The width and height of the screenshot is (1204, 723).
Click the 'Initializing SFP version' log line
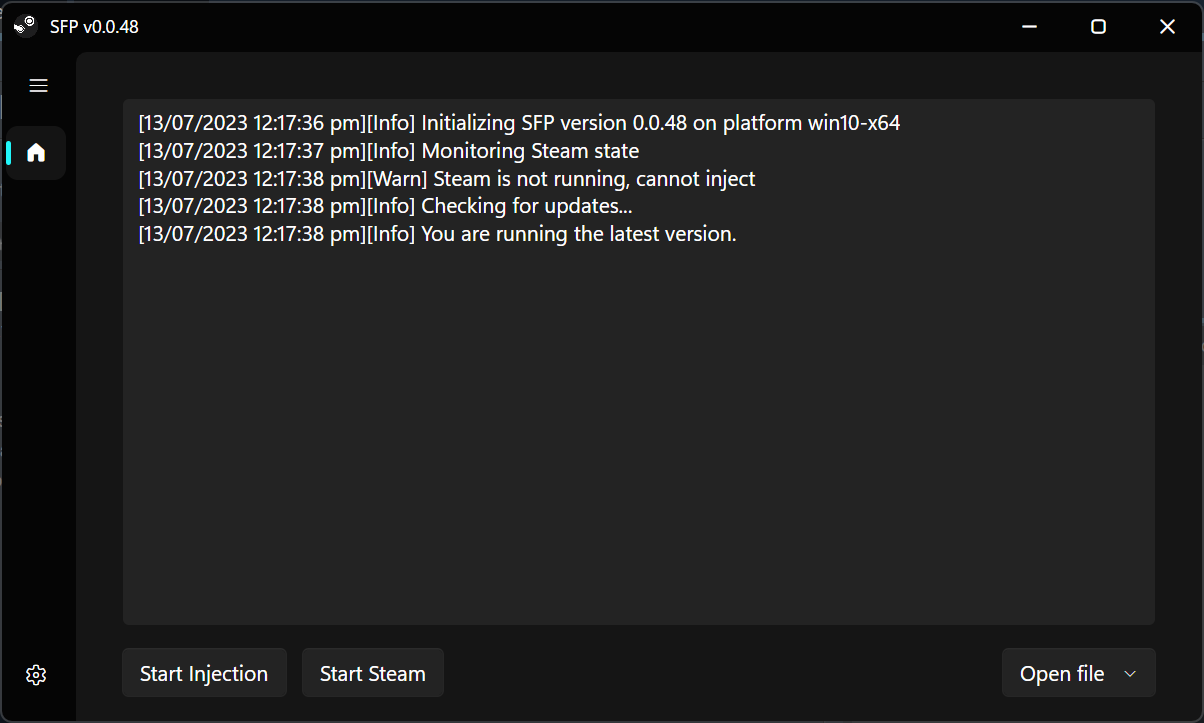coord(519,124)
